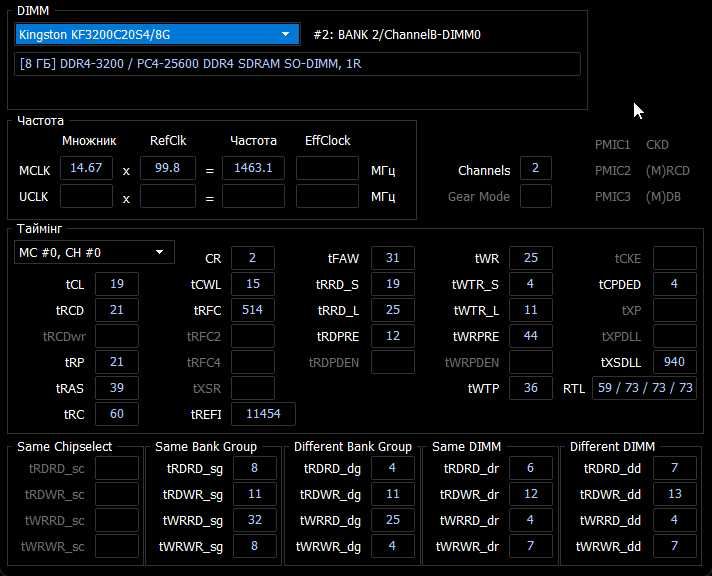Click the CR value 2
This screenshot has height=576, width=712.
[253, 258]
